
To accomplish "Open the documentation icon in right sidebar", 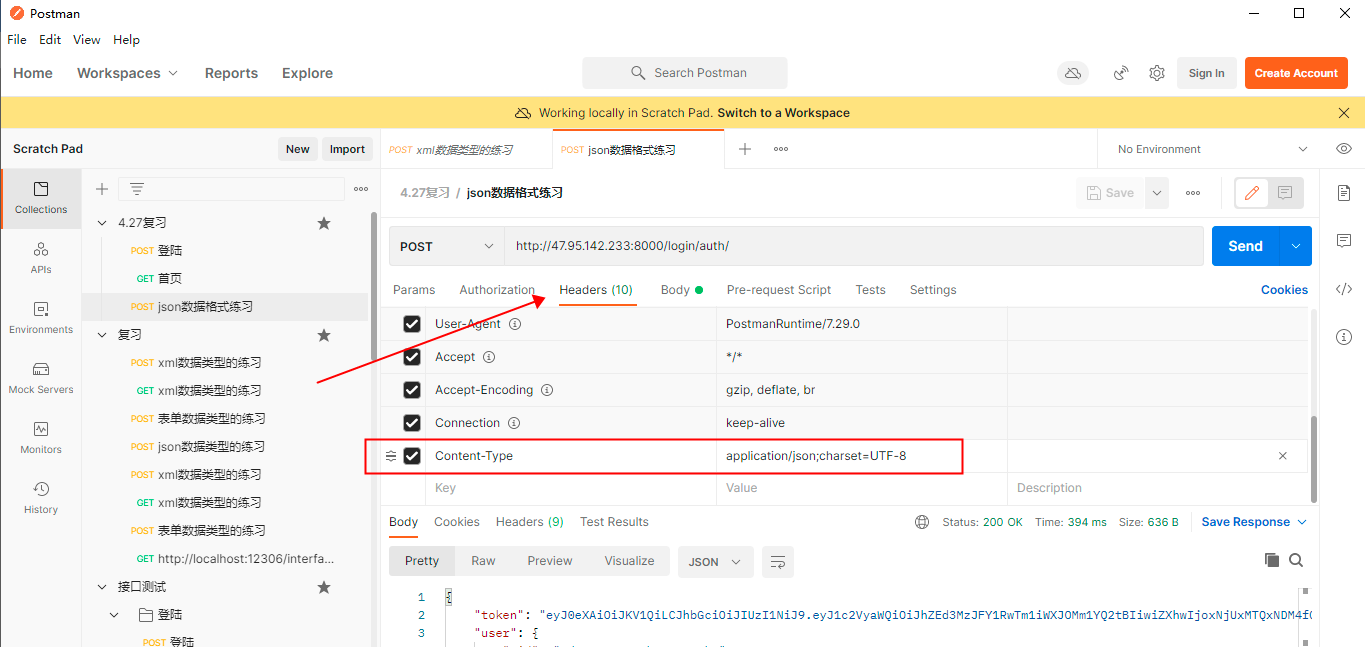I will (x=1344, y=193).
